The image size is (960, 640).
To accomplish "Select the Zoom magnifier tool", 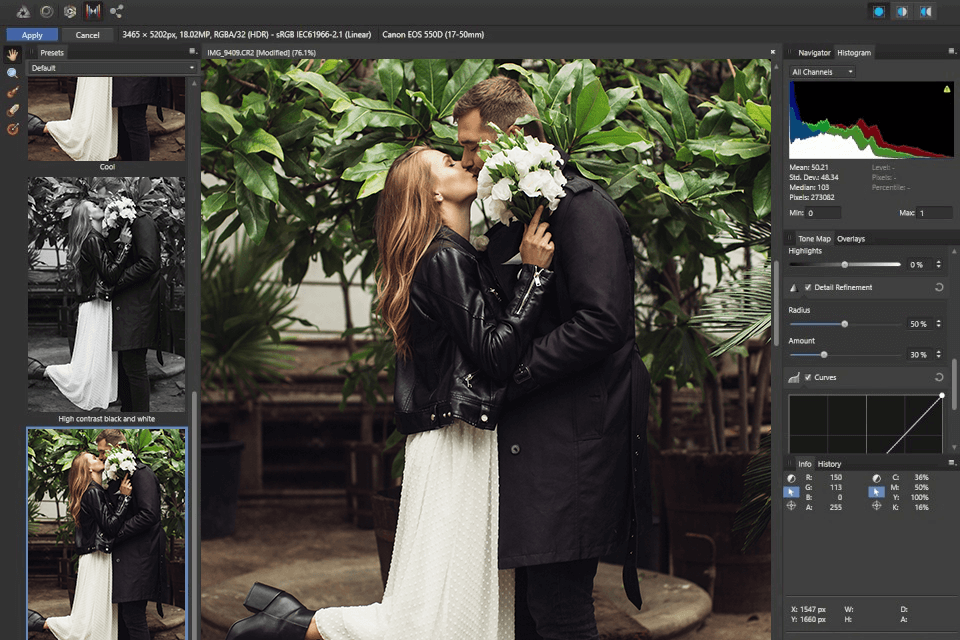I will 12,73.
